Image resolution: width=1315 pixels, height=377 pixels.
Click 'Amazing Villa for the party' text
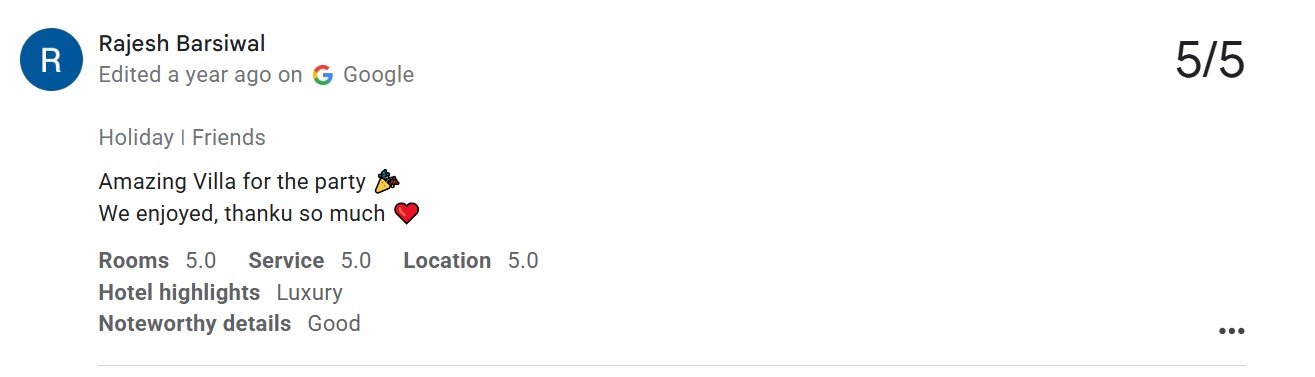pos(233,182)
